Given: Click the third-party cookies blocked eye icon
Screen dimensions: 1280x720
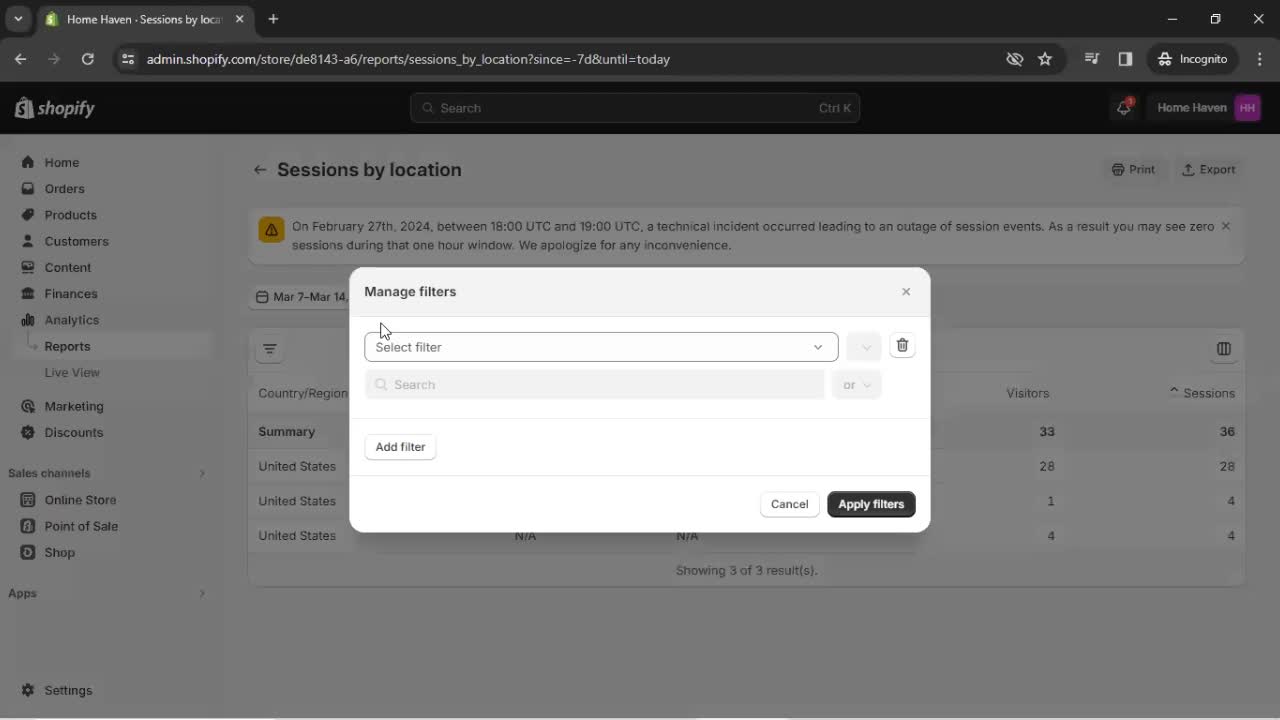Looking at the screenshot, I should (x=1015, y=59).
